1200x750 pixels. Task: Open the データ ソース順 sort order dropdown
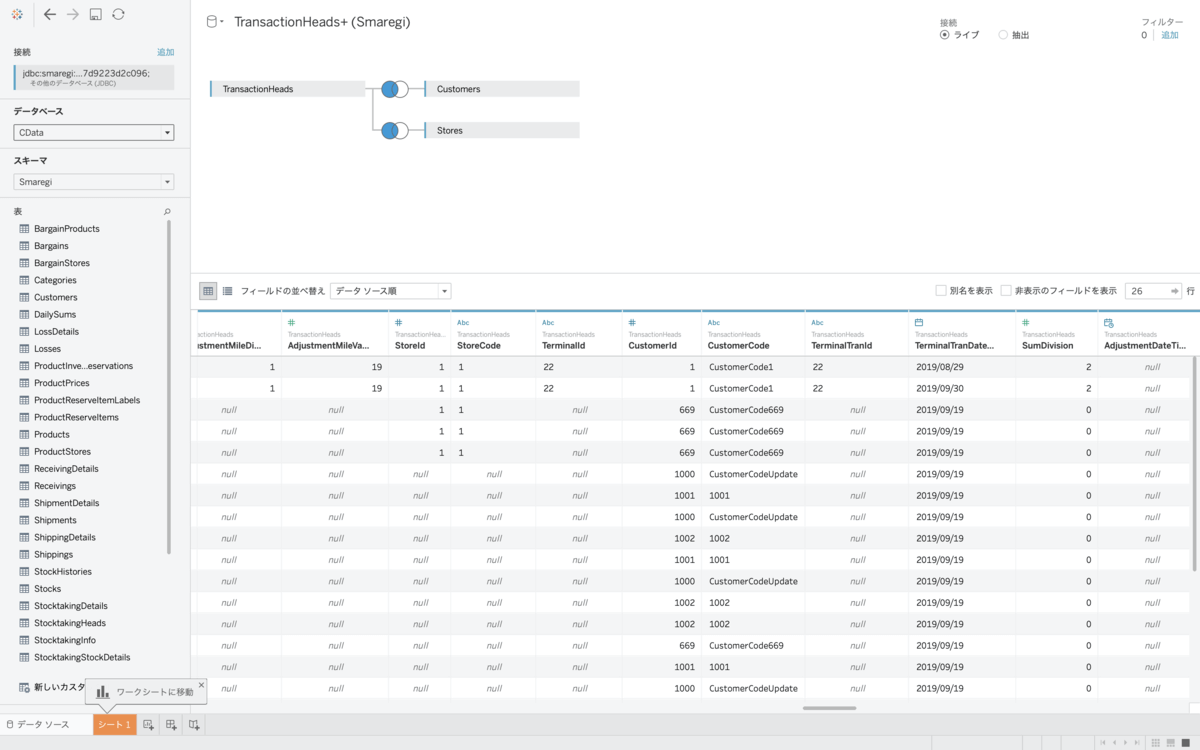click(x=390, y=291)
